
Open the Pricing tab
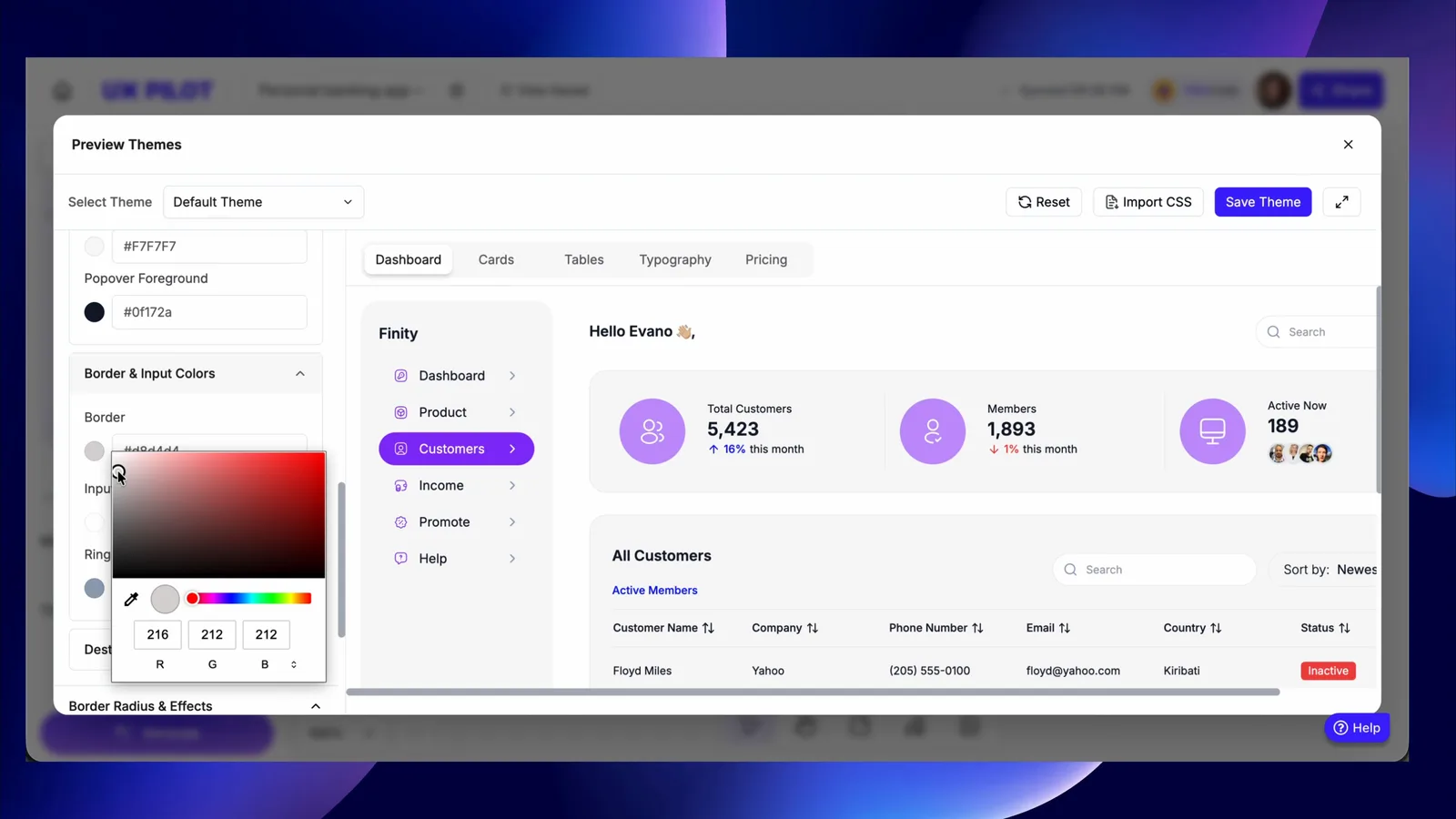(x=766, y=259)
